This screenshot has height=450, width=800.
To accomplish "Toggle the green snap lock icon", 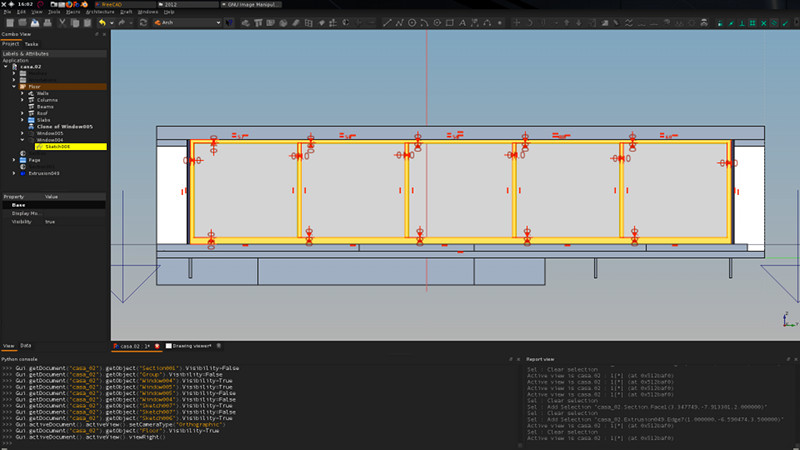I will pos(720,23).
